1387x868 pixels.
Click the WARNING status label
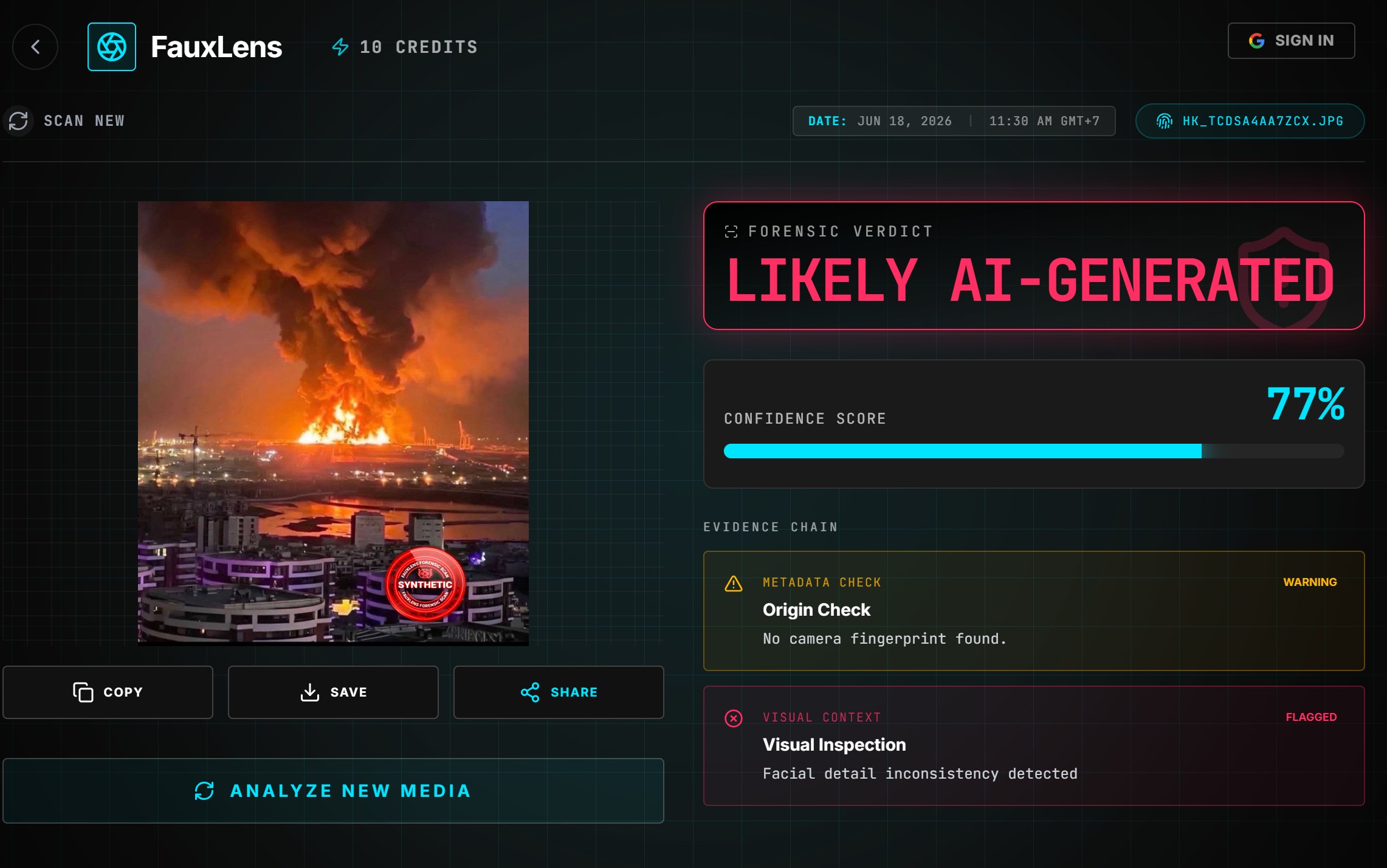tap(1310, 582)
